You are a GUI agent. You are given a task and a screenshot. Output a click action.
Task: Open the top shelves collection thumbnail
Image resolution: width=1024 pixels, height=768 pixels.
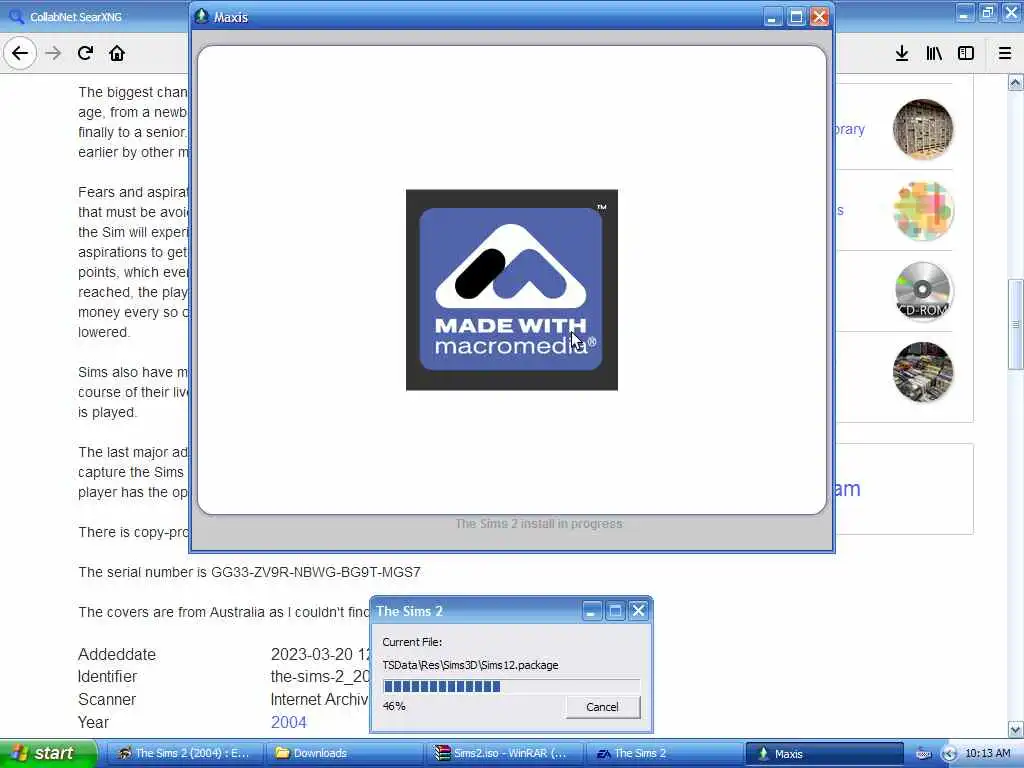tap(922, 129)
